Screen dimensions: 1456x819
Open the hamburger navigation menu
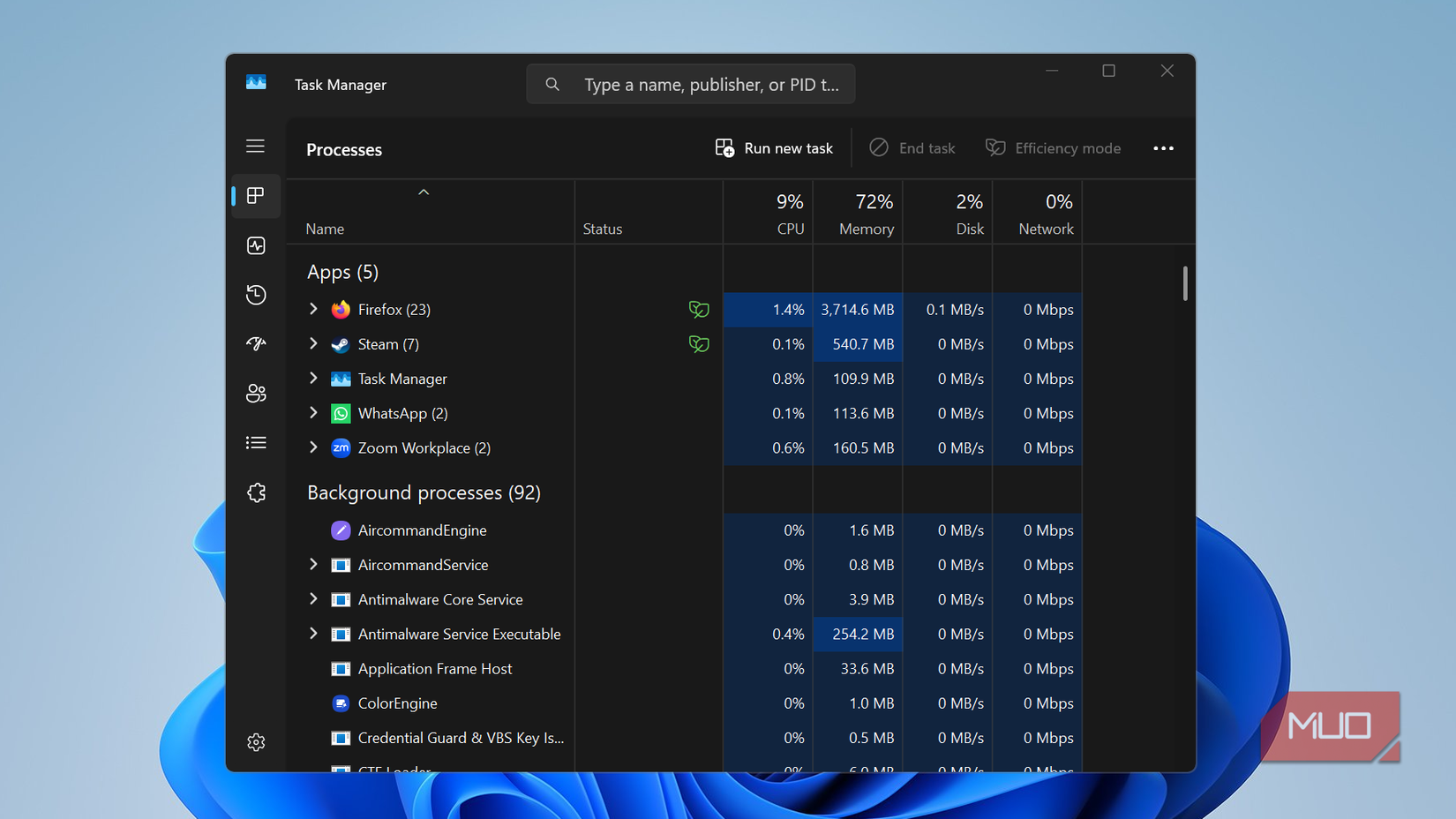click(x=255, y=147)
